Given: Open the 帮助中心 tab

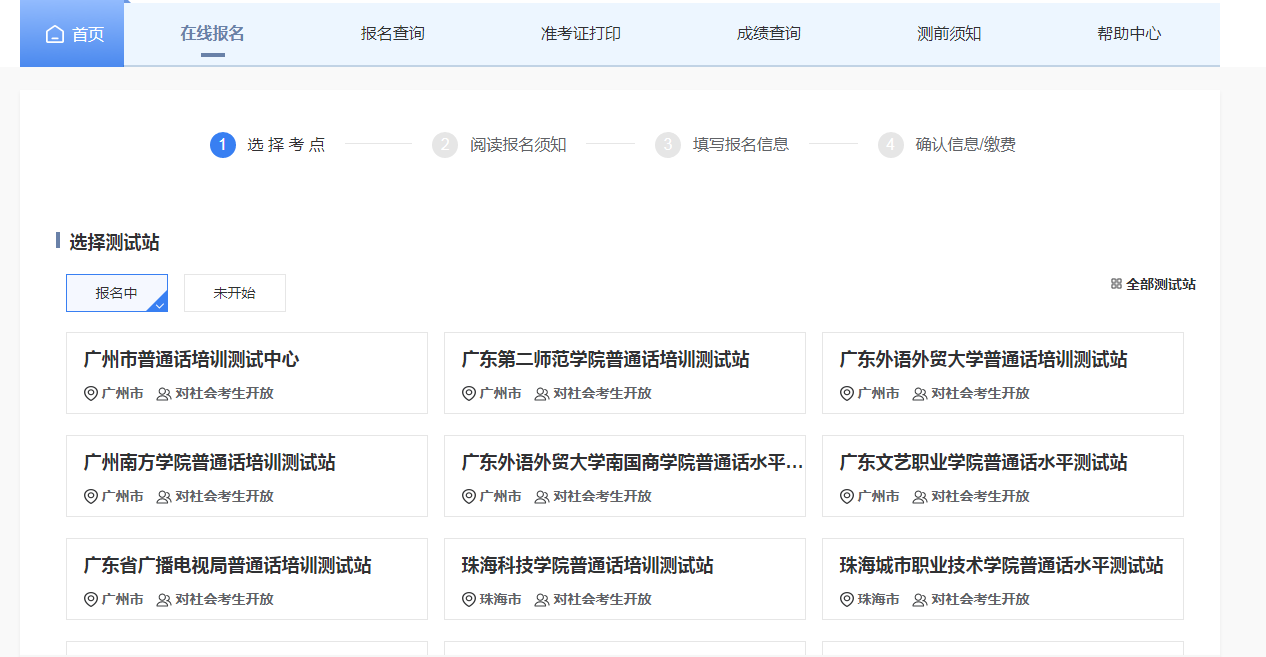Looking at the screenshot, I should (1129, 33).
